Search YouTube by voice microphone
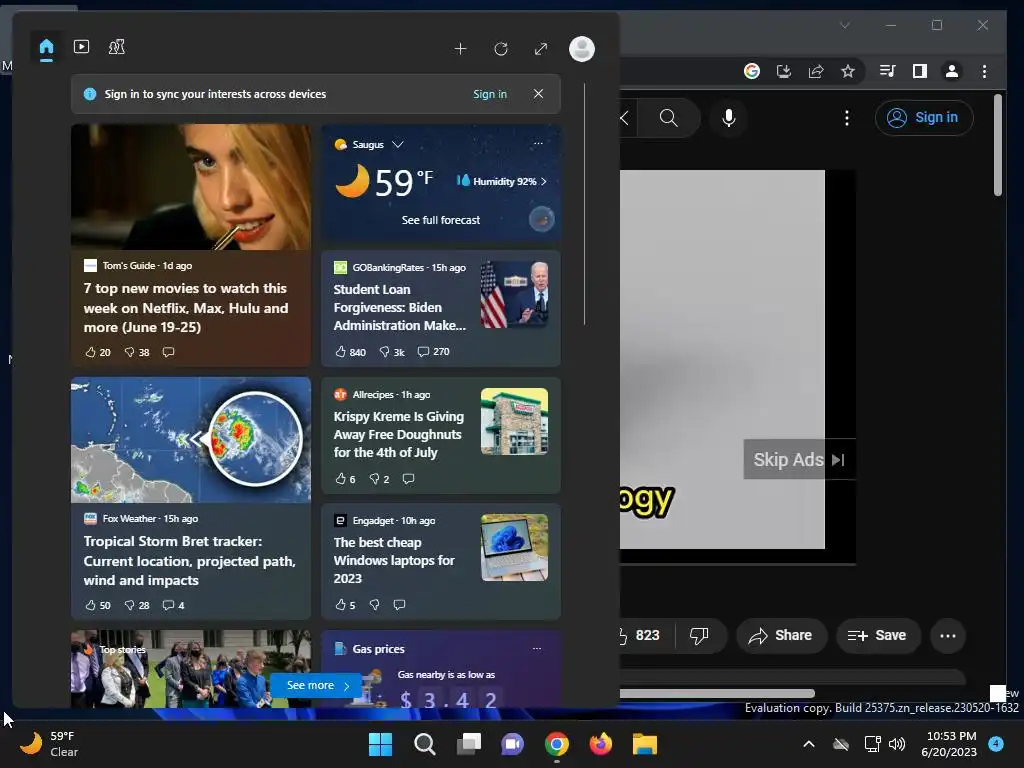Viewport: 1024px width, 768px height. click(x=729, y=118)
